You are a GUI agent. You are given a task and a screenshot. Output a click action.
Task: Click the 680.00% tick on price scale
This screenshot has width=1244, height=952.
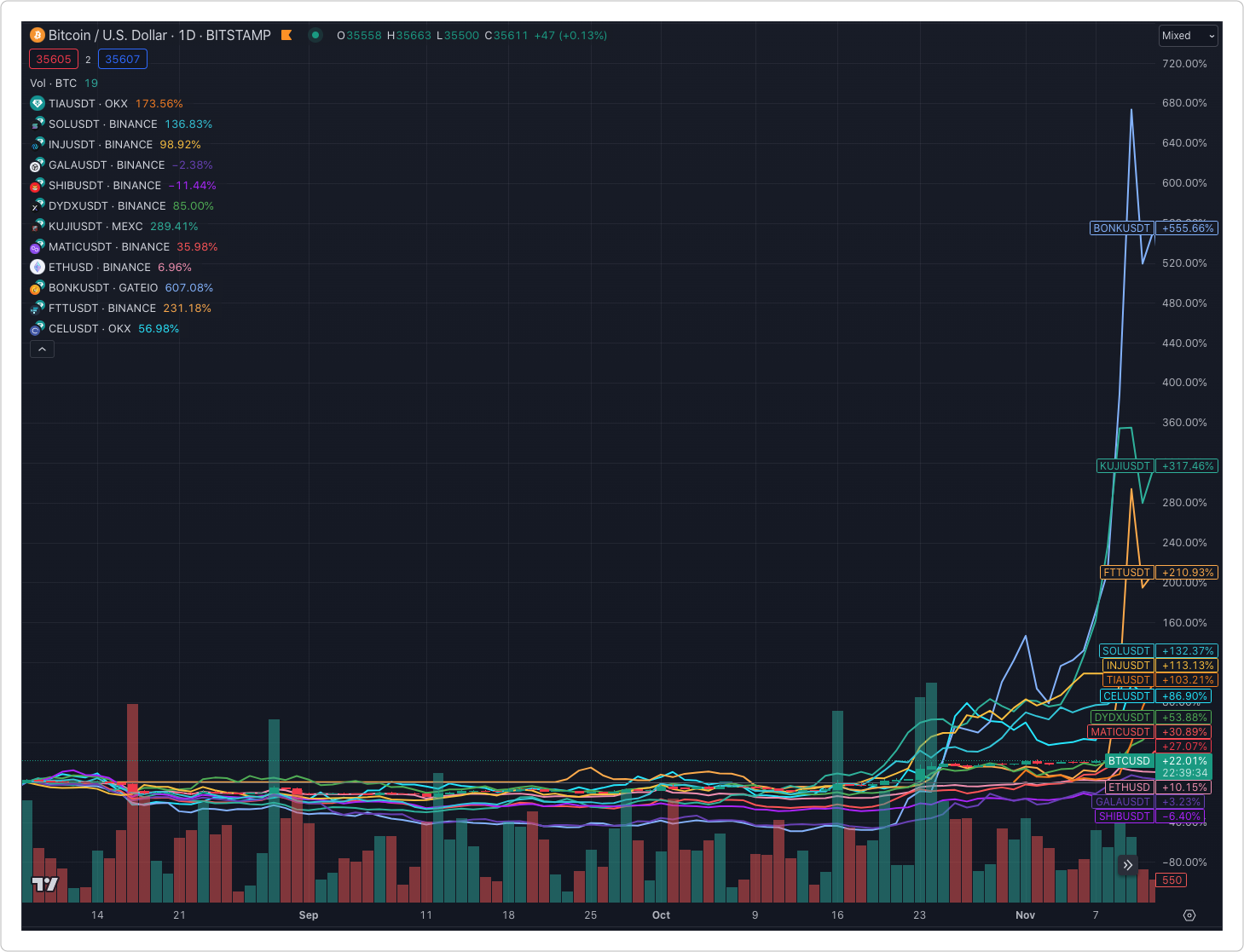pyautogui.click(x=1184, y=103)
